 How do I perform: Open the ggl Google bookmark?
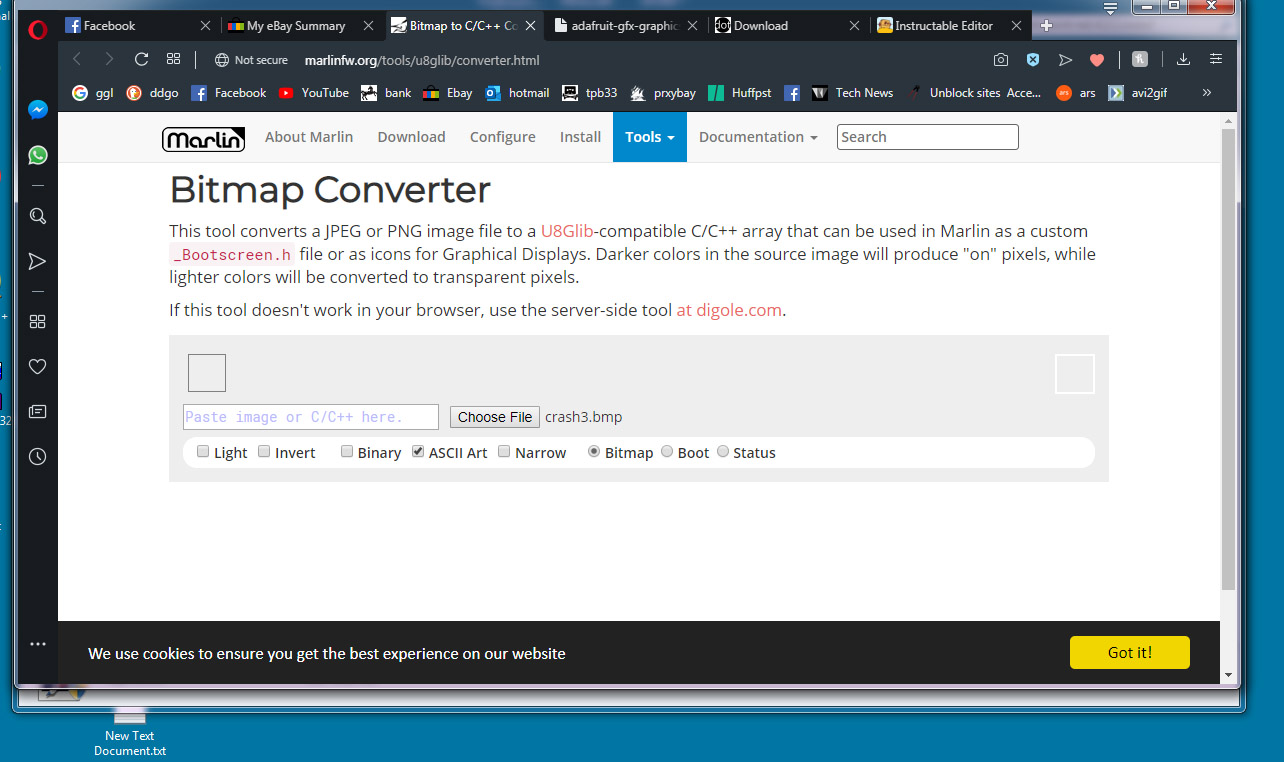click(x=93, y=93)
